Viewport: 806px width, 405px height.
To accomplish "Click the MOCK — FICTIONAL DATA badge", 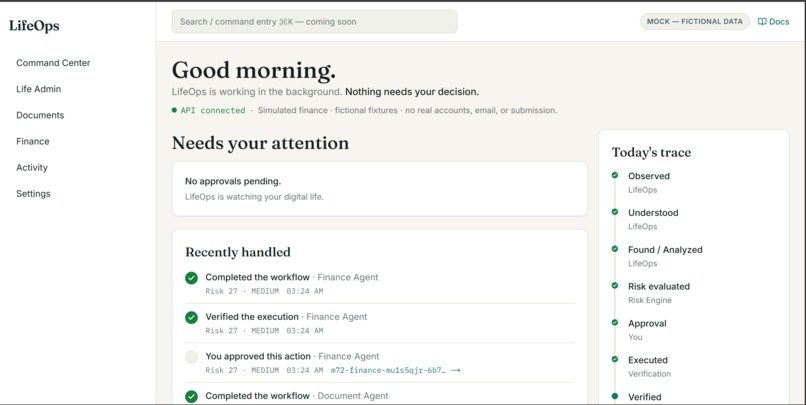I will click(x=694, y=22).
